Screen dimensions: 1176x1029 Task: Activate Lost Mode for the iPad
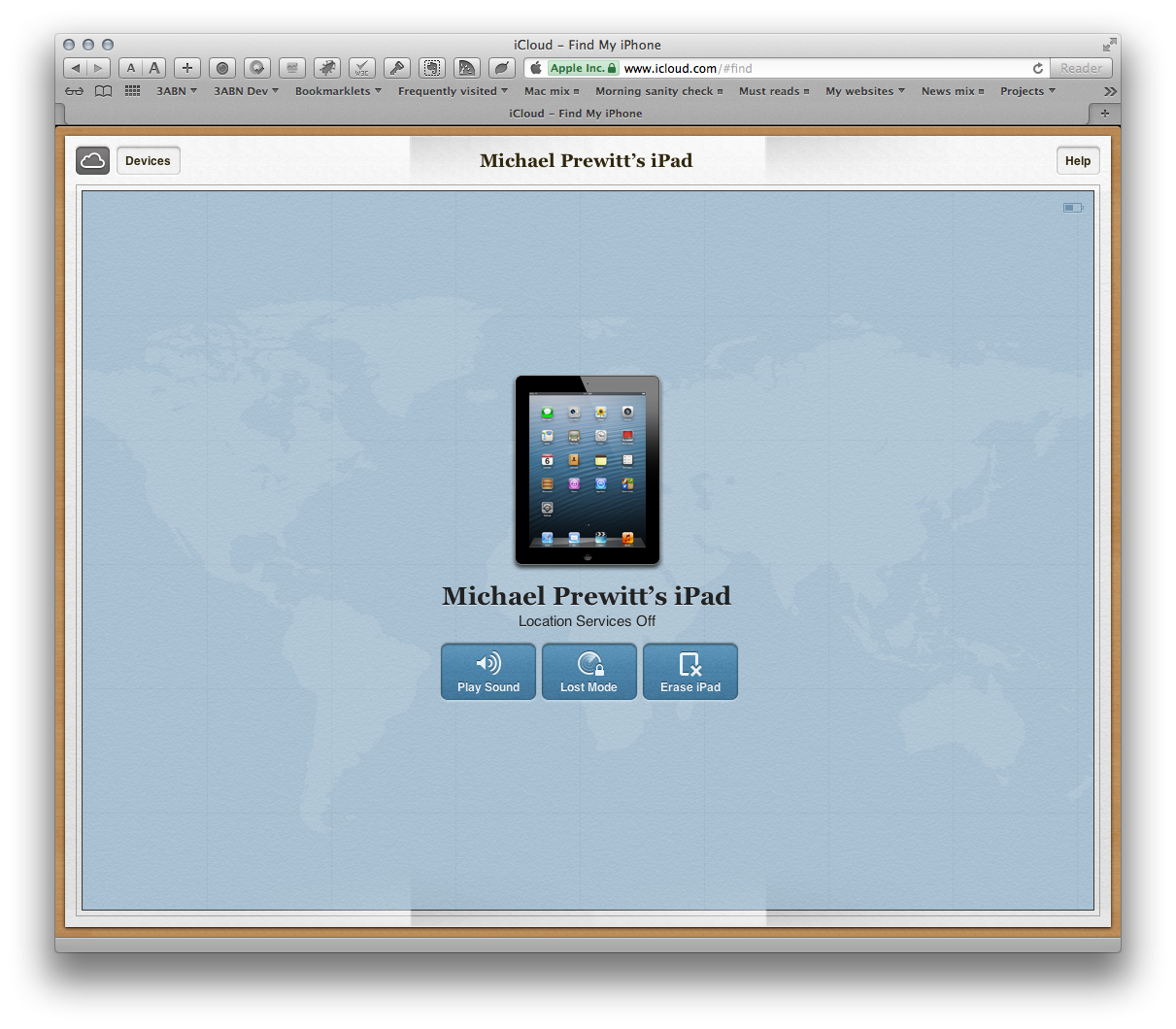588,671
